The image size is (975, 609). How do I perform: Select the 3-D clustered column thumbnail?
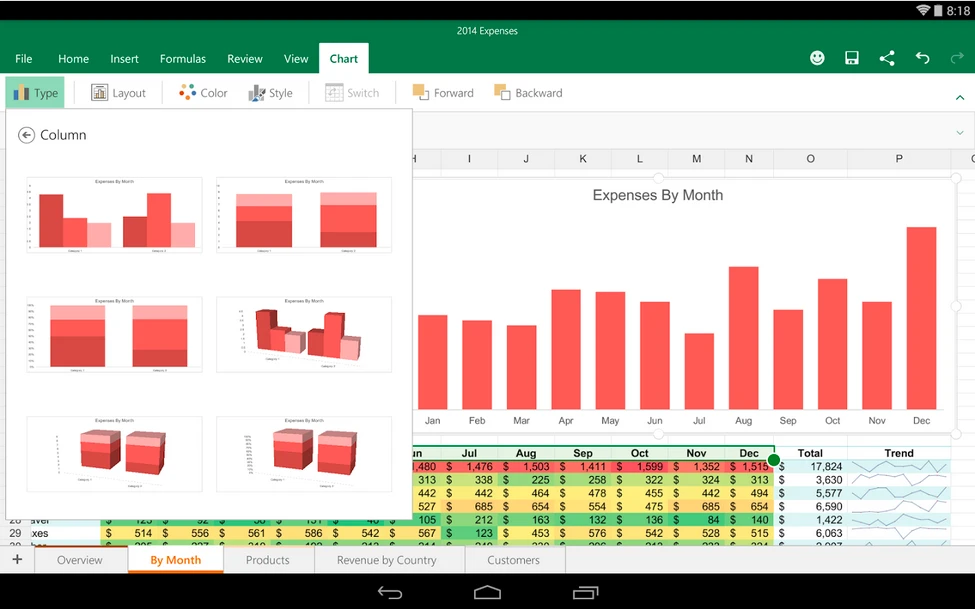coord(304,334)
